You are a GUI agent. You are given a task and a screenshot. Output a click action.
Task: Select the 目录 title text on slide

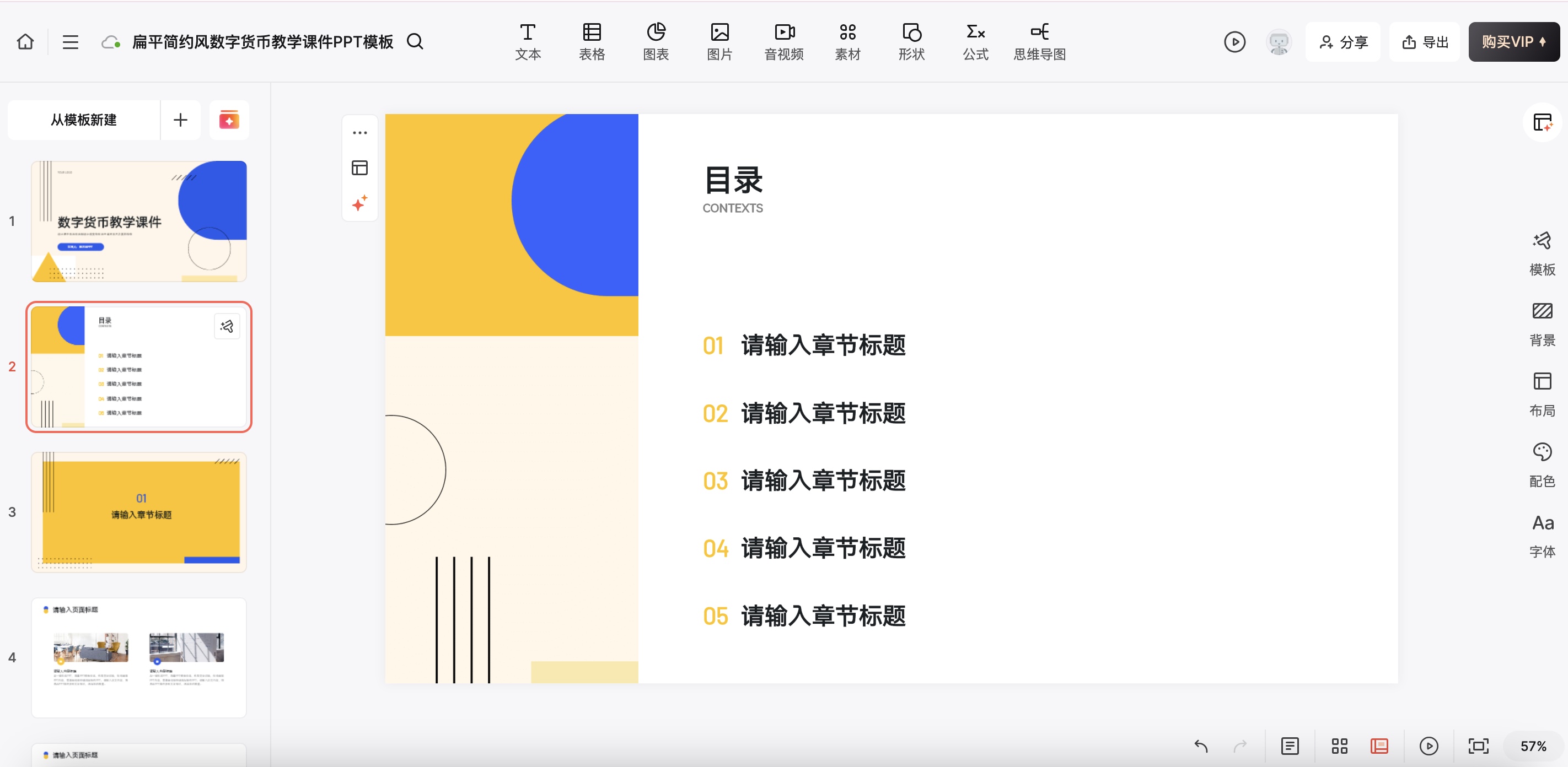click(x=733, y=180)
